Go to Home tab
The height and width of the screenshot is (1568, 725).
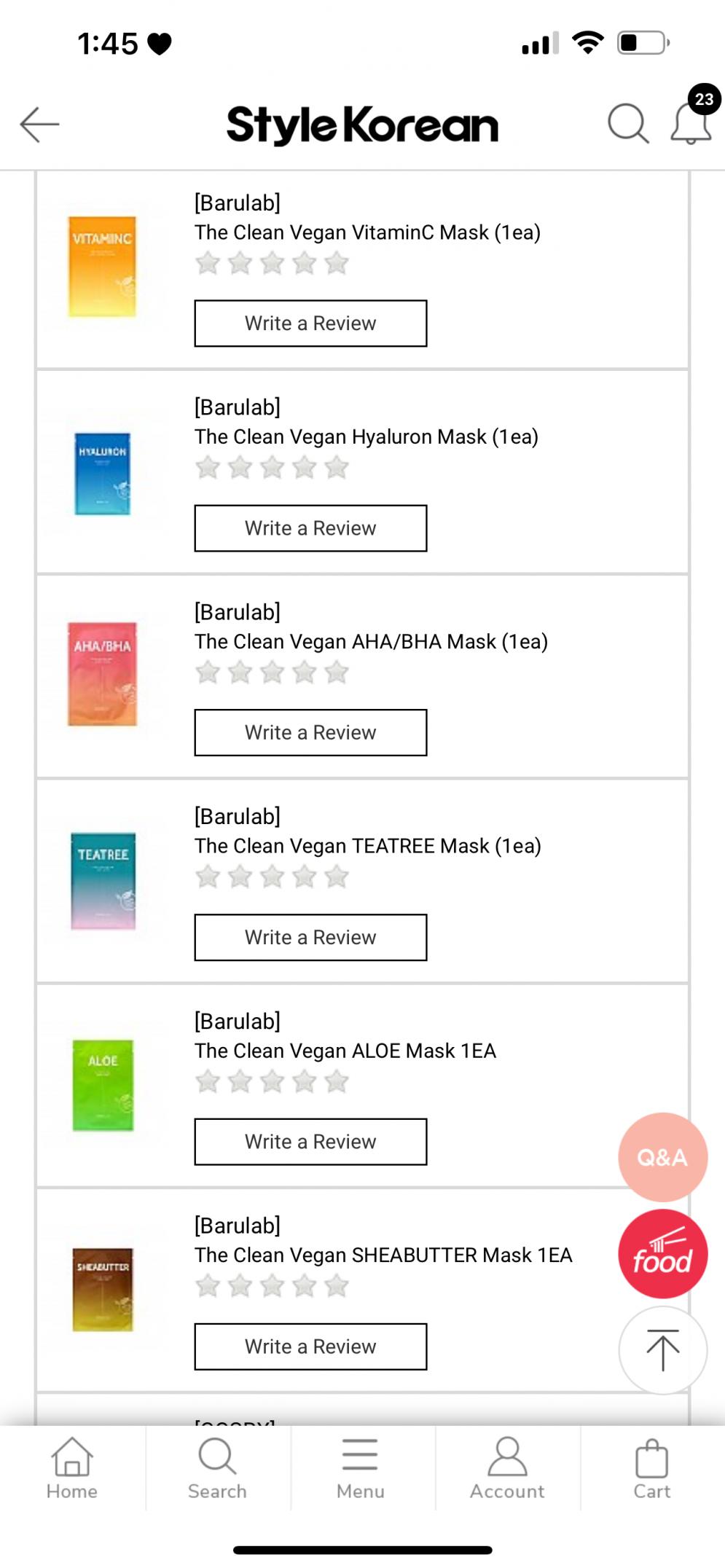coord(72,1468)
